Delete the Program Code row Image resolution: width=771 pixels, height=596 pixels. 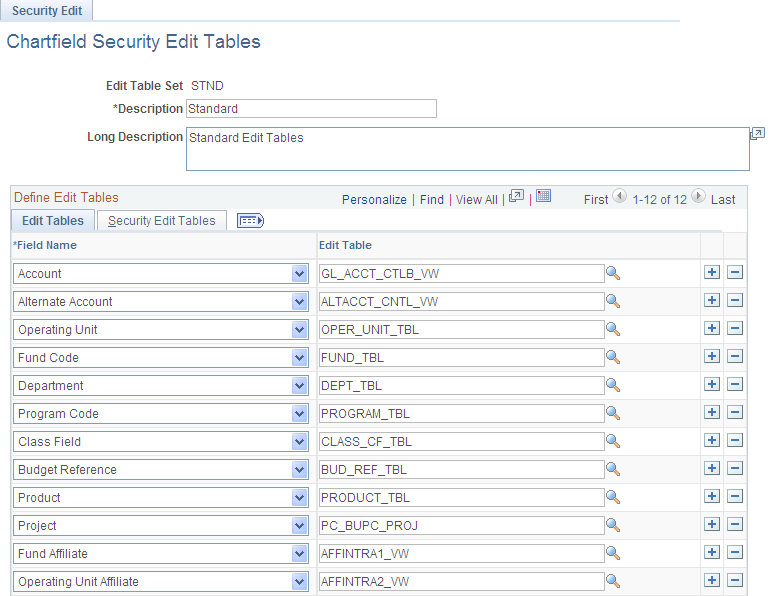pyautogui.click(x=735, y=412)
